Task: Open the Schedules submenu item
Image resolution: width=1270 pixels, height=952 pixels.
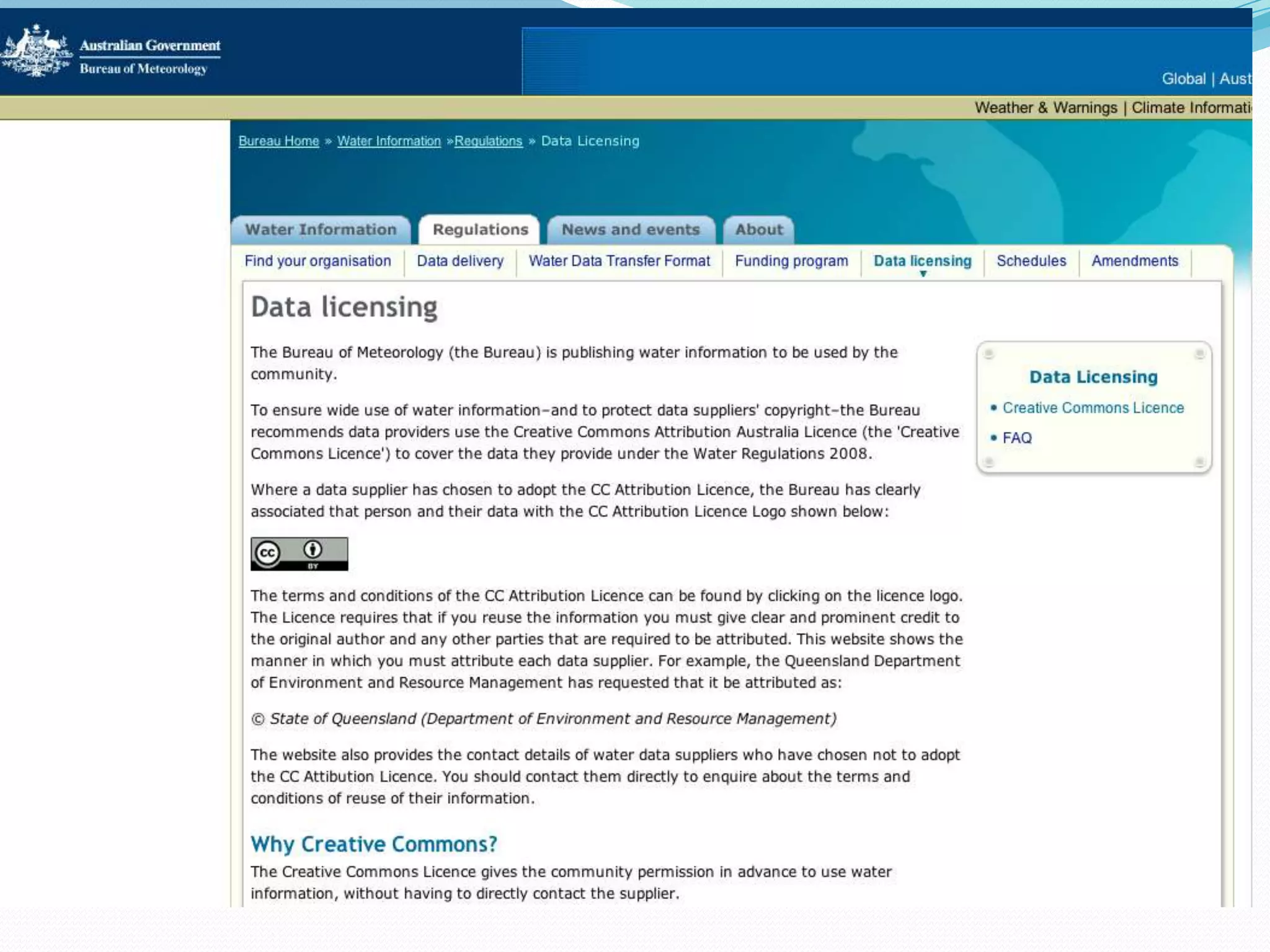Action: pos(1031,261)
